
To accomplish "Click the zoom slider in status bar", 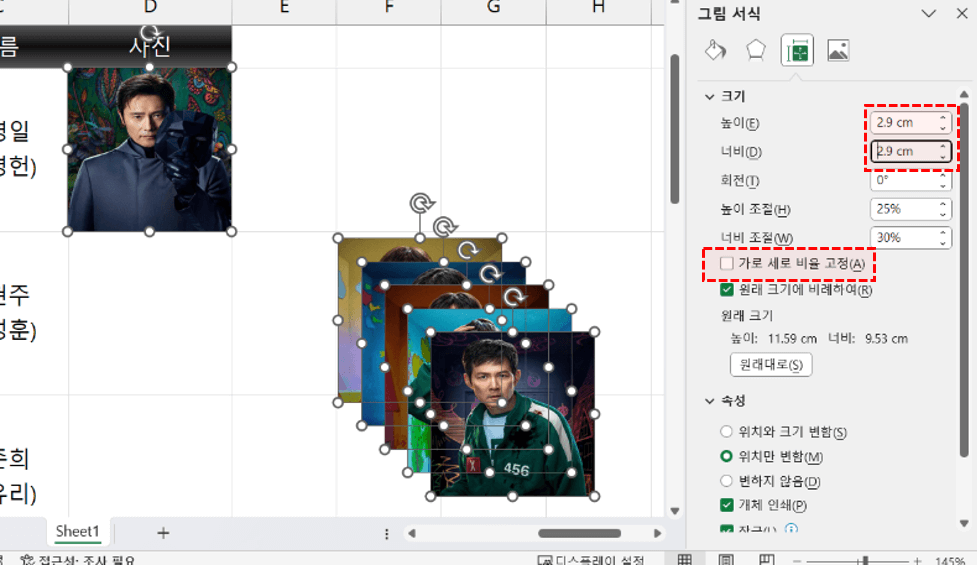I will 865,561.
